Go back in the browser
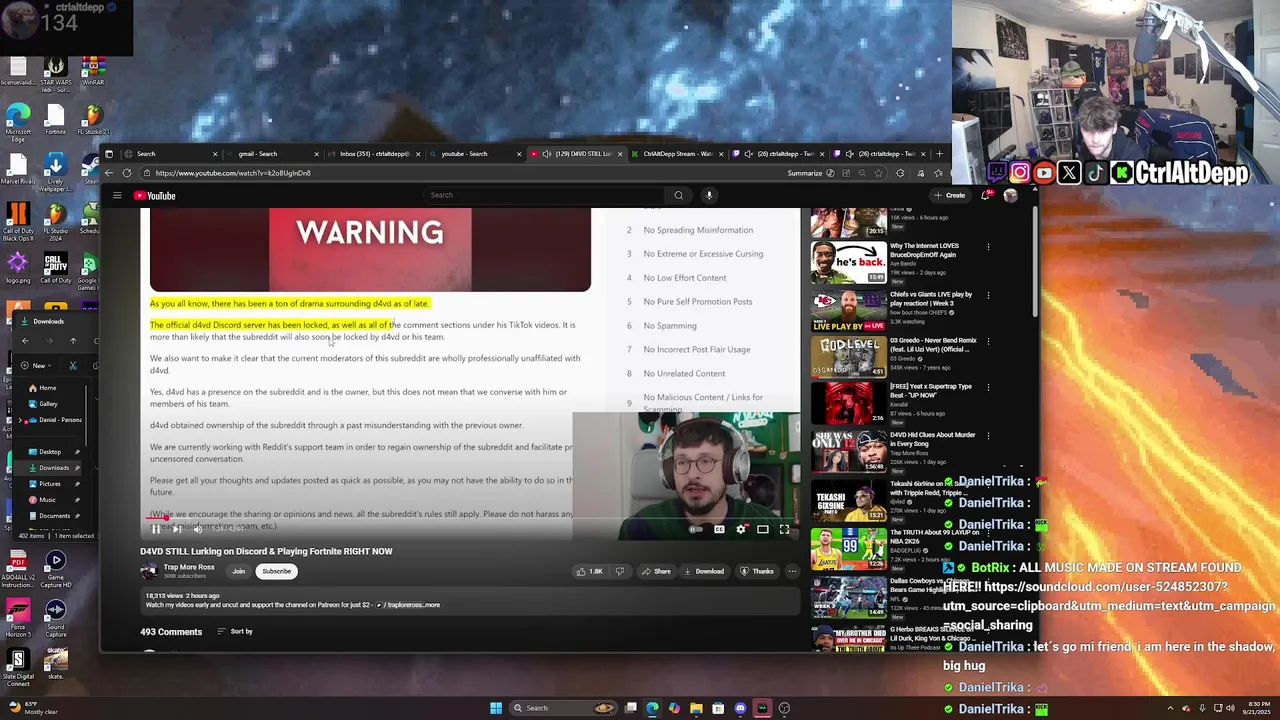Screen dimensions: 1280x720 [x=109, y=173]
